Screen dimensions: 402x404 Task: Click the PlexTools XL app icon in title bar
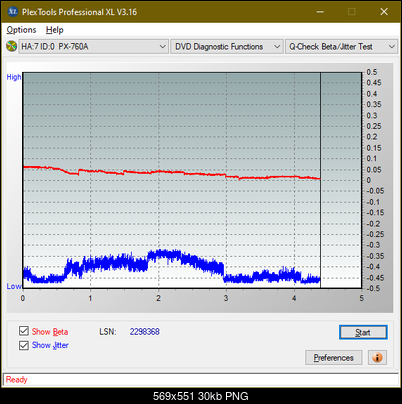coord(13,12)
